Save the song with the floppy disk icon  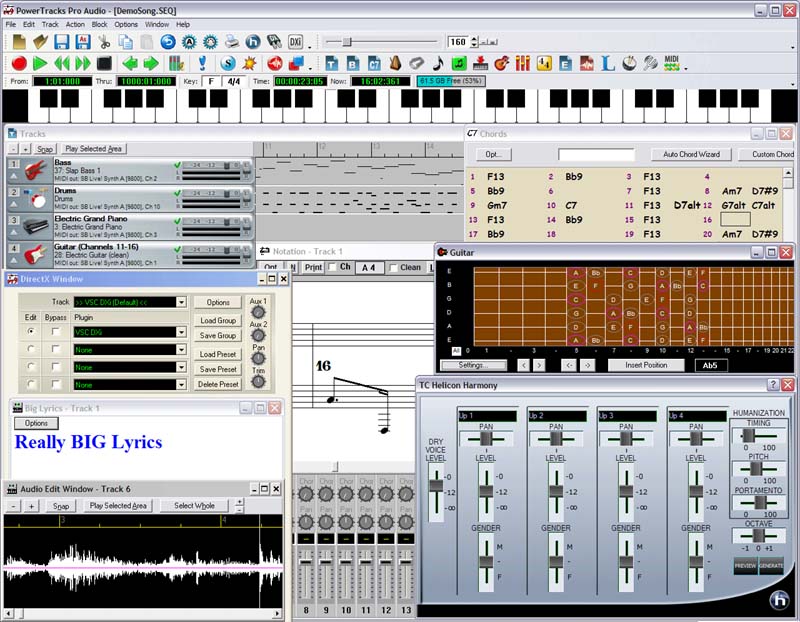[x=62, y=42]
